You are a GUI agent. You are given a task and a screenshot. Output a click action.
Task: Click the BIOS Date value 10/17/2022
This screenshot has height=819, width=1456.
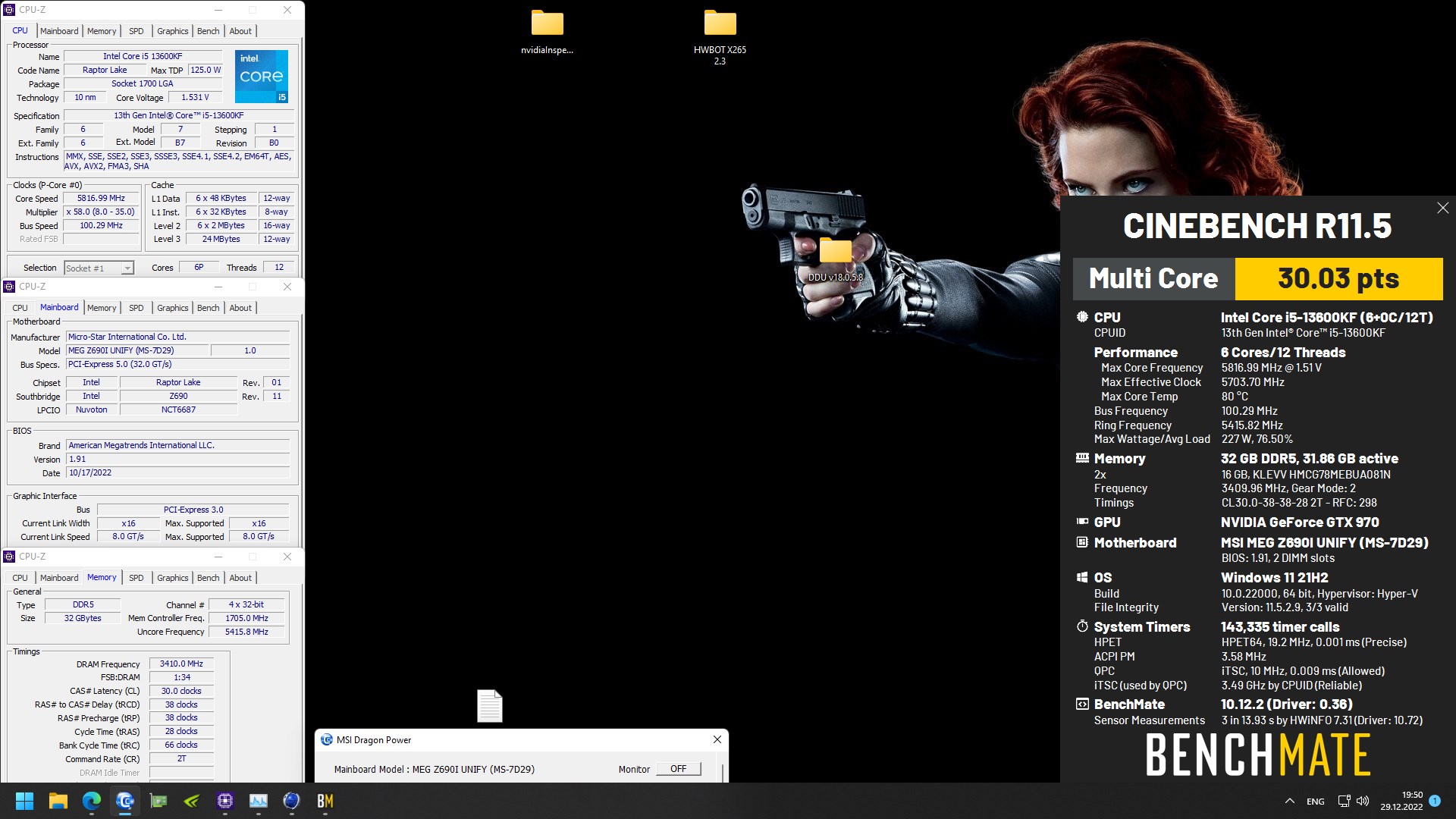point(177,472)
